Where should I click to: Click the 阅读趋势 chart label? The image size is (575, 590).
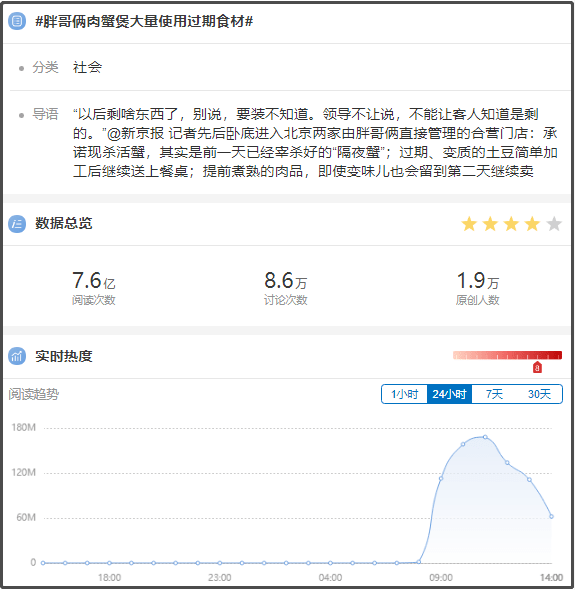click(34, 394)
